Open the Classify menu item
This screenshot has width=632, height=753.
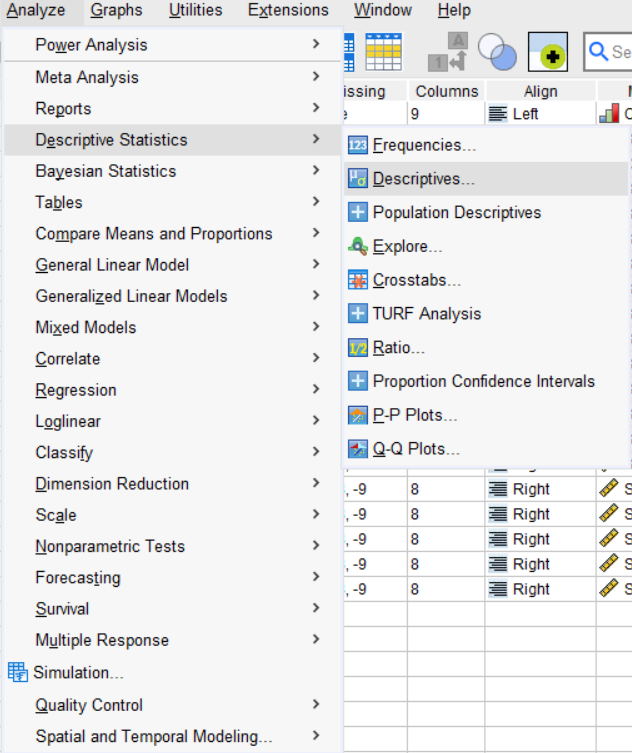coord(172,452)
